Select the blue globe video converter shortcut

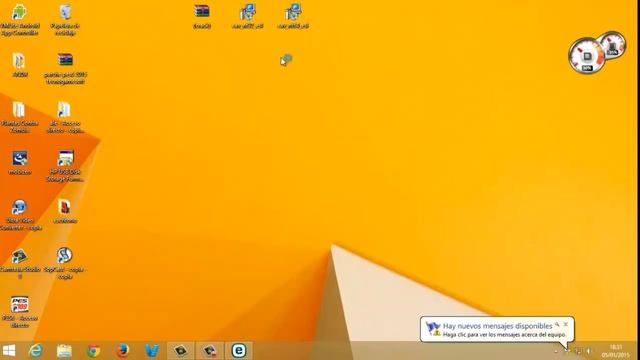(19, 214)
